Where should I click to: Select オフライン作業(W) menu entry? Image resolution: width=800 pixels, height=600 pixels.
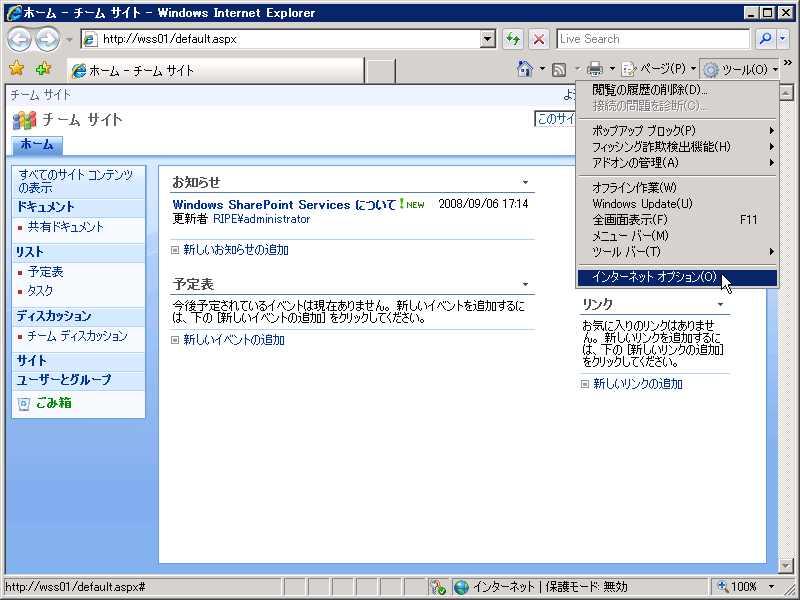click(678, 188)
